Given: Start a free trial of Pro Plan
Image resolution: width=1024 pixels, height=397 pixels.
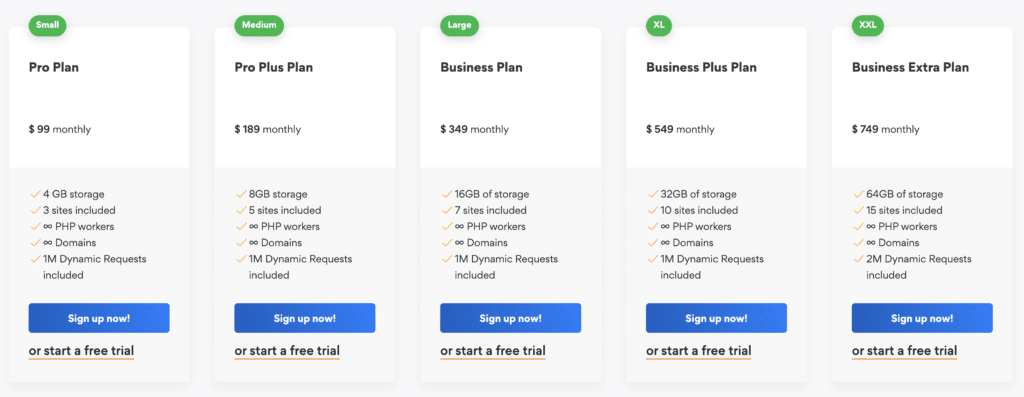Looking at the screenshot, I should (82, 351).
